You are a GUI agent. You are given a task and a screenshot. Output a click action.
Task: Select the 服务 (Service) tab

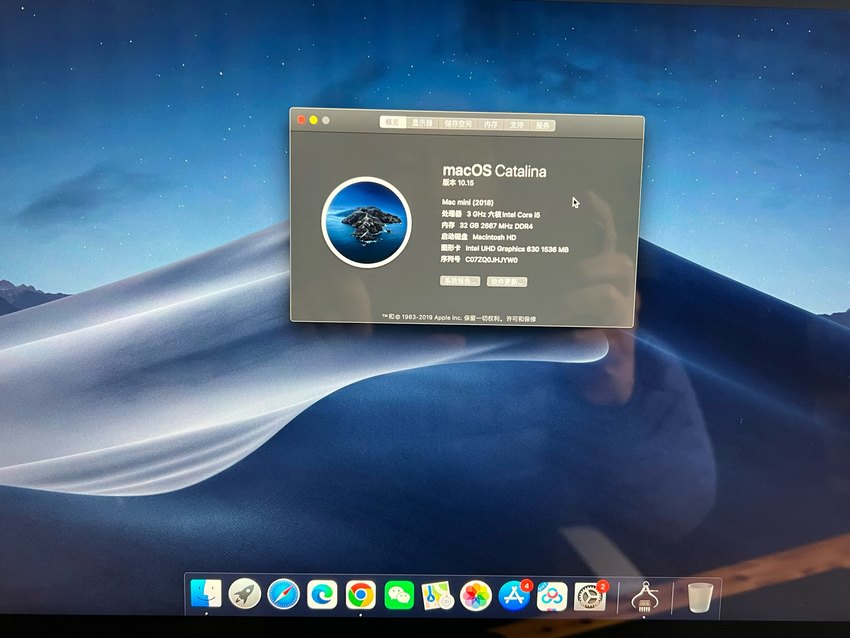pyautogui.click(x=543, y=125)
